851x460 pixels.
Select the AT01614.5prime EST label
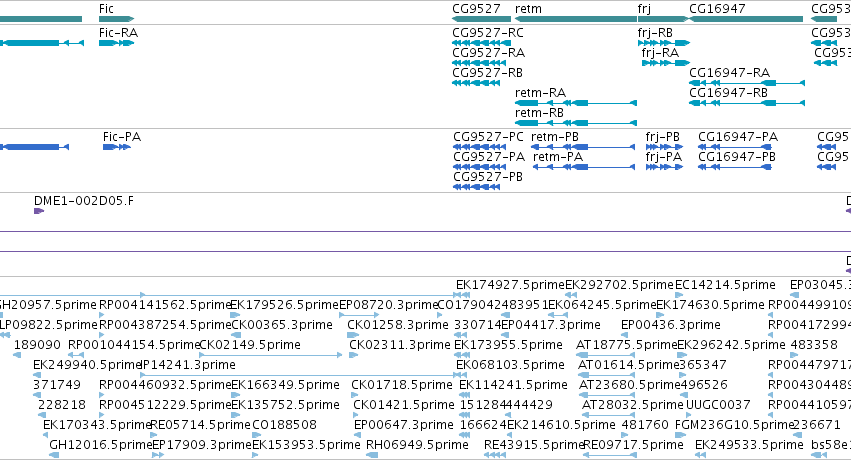(x=628, y=365)
